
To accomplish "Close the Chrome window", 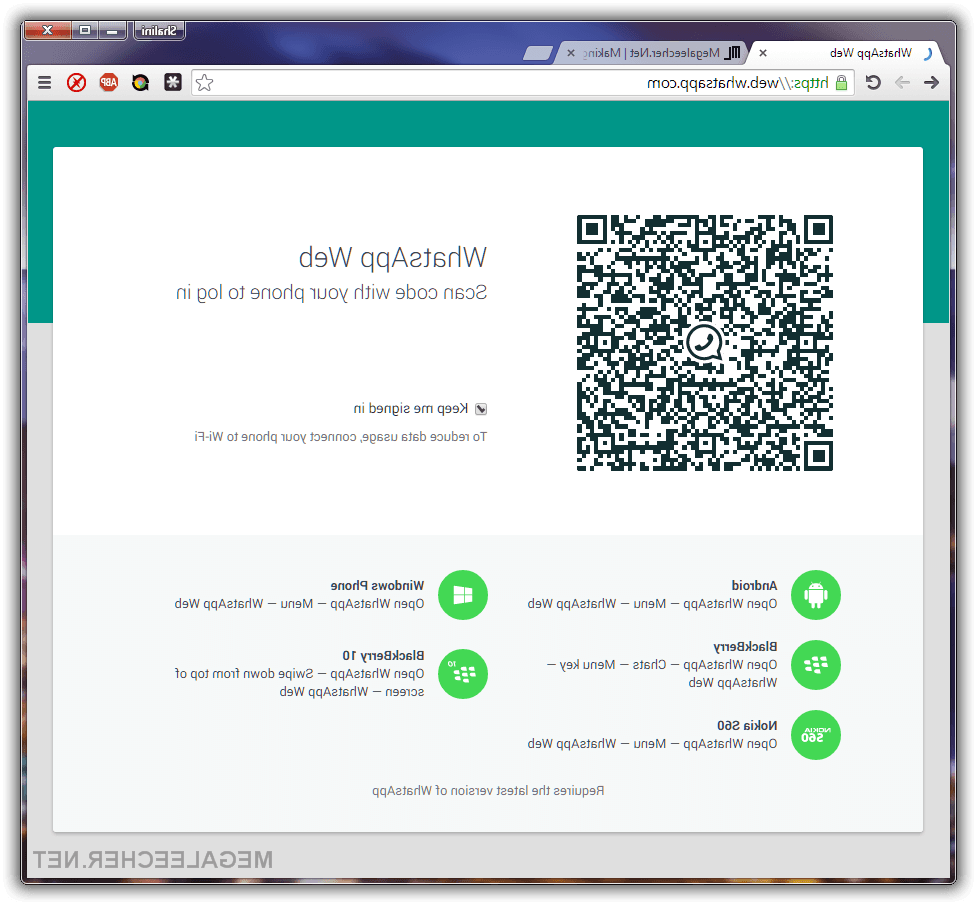I will coord(47,30).
